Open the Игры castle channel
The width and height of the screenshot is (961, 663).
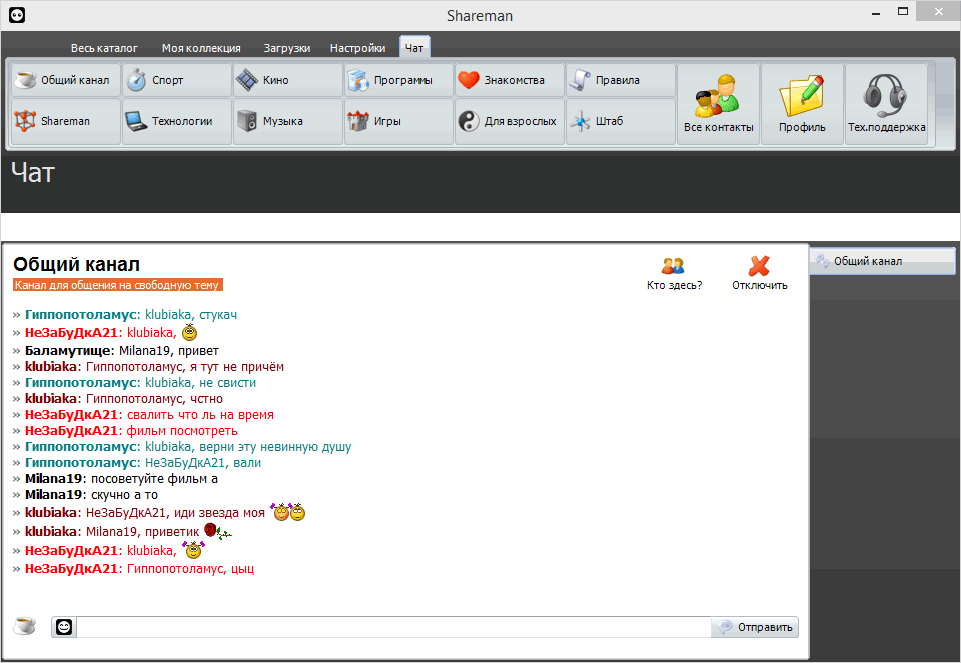pyautogui.click(x=398, y=121)
